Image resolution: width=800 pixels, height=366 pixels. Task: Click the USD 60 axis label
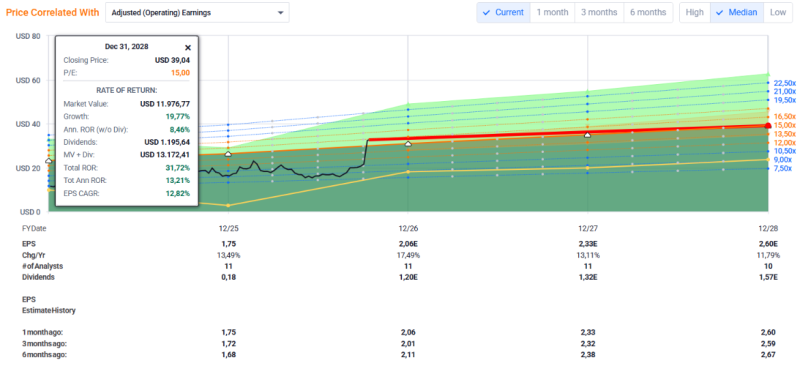tap(29, 80)
